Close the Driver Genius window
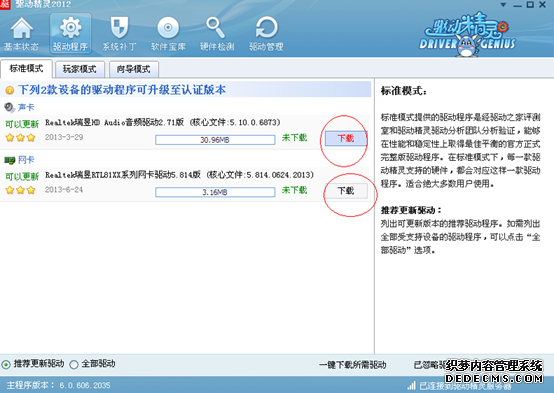554x393 pixels. point(543,5)
